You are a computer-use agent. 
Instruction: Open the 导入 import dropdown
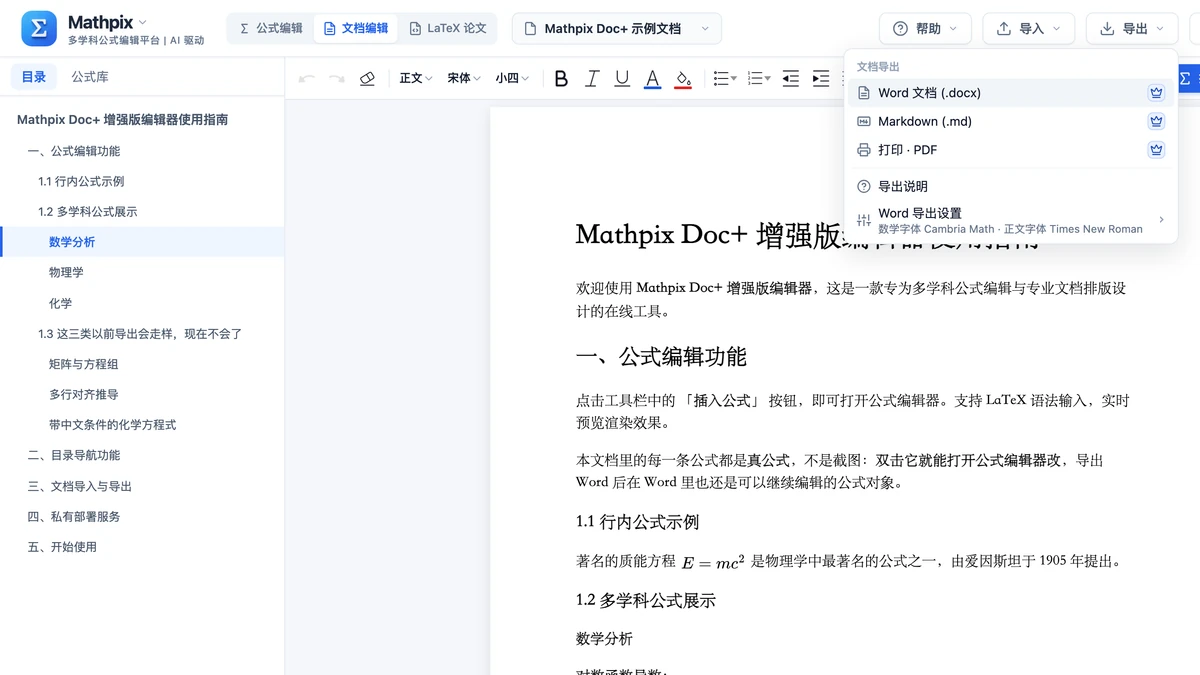pos(1029,29)
